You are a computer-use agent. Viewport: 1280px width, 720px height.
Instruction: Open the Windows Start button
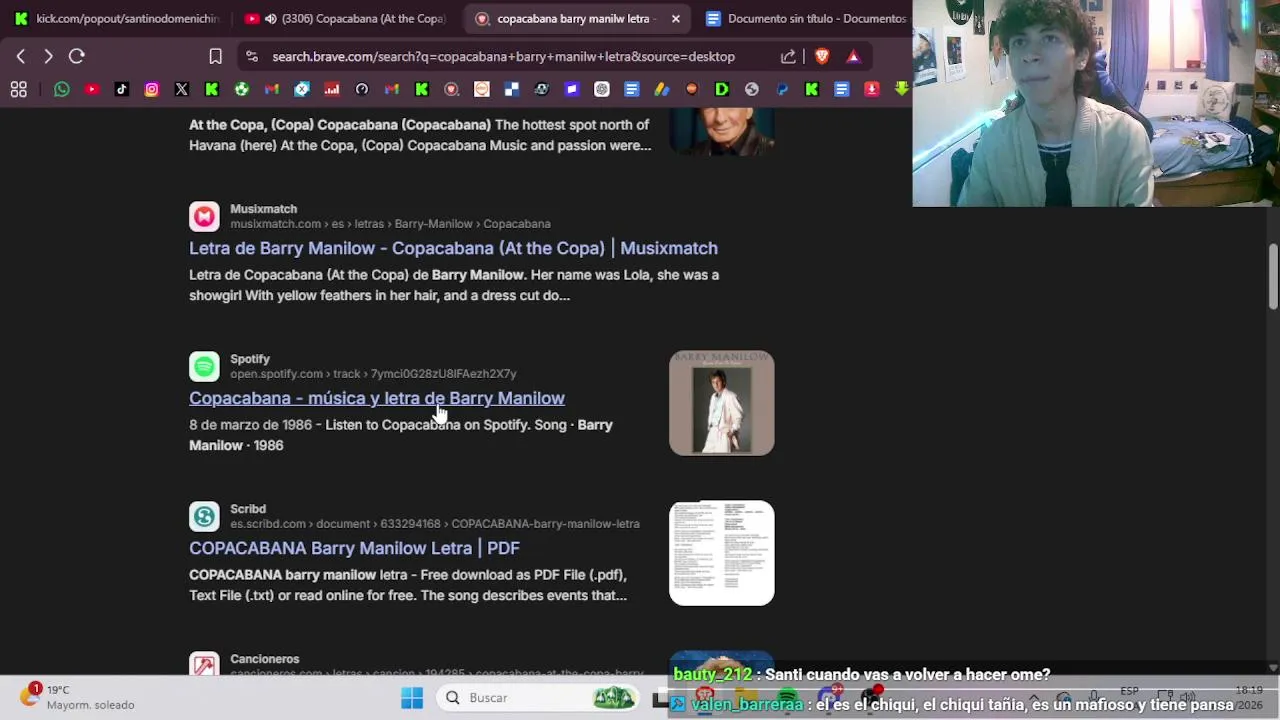(412, 698)
